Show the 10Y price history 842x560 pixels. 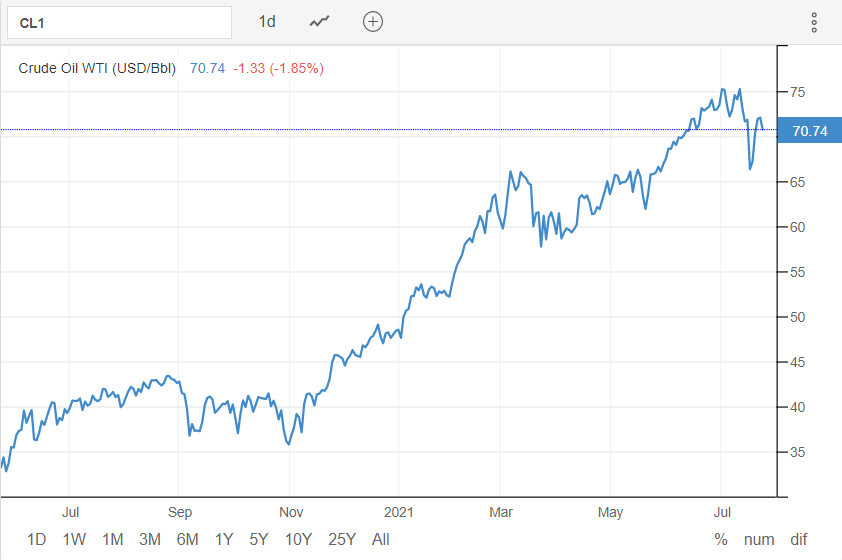(297, 540)
